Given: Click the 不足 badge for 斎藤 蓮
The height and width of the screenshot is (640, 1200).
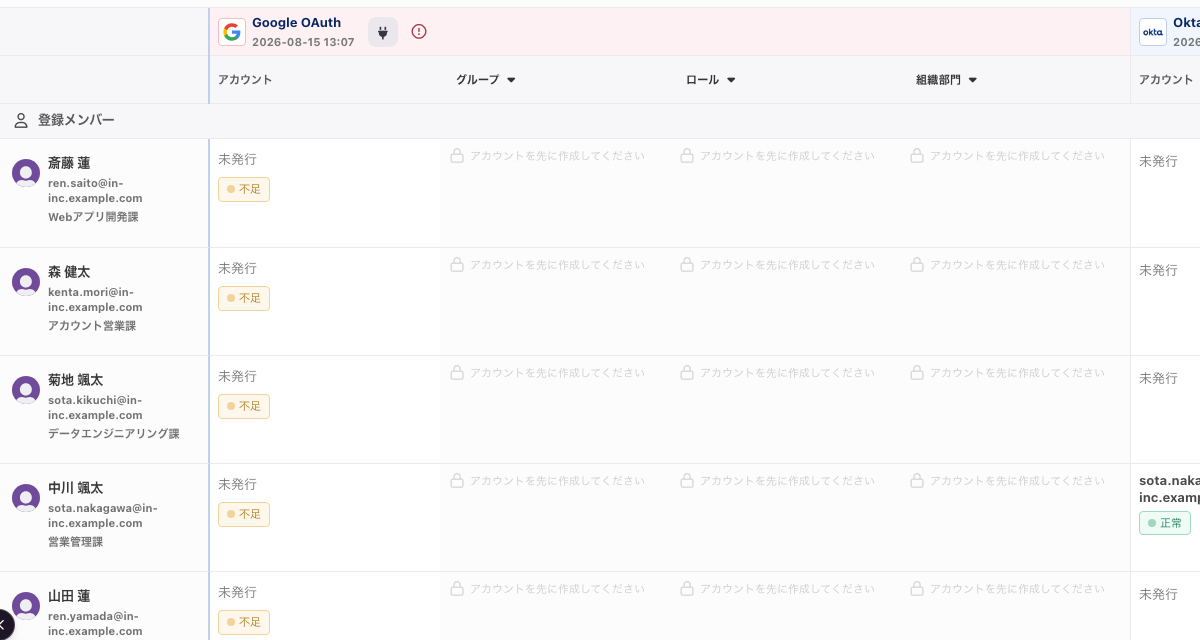Looking at the screenshot, I should click(x=244, y=189).
